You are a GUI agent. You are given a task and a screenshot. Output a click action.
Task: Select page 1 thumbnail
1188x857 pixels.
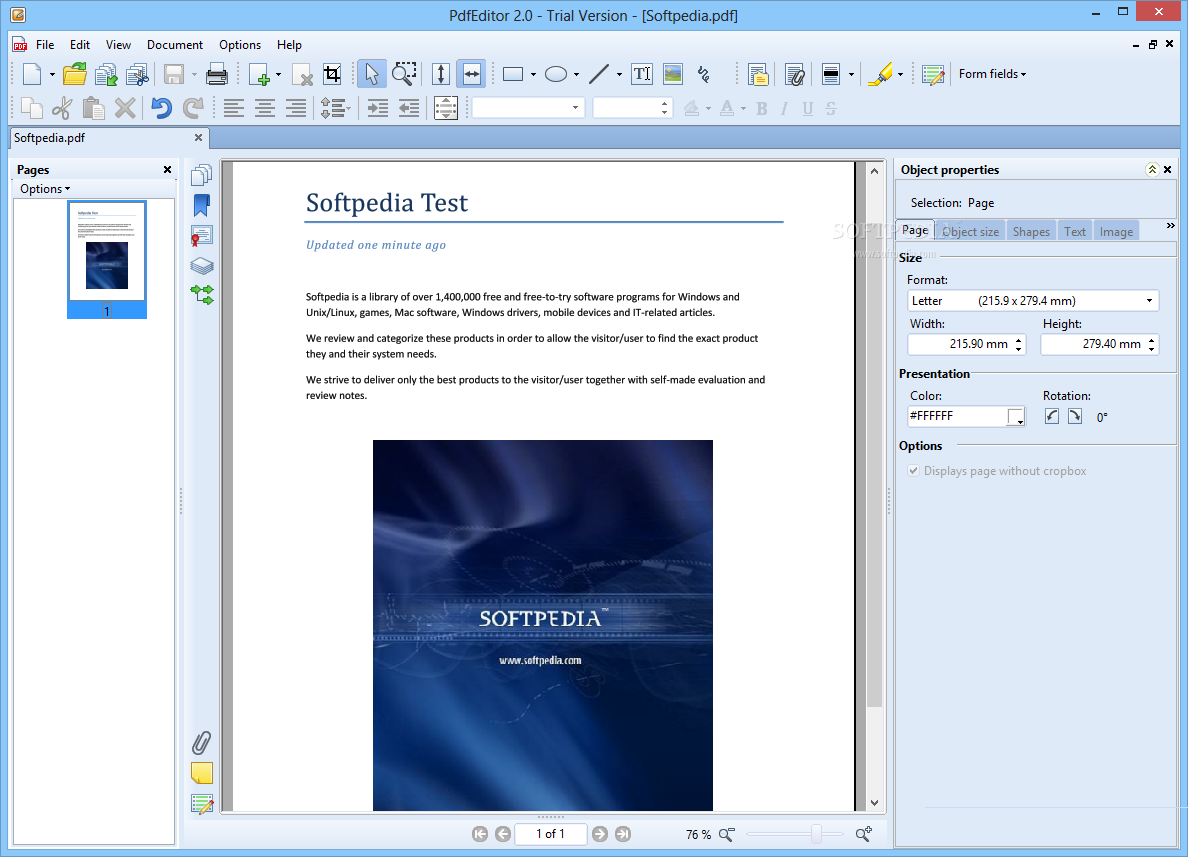107,259
